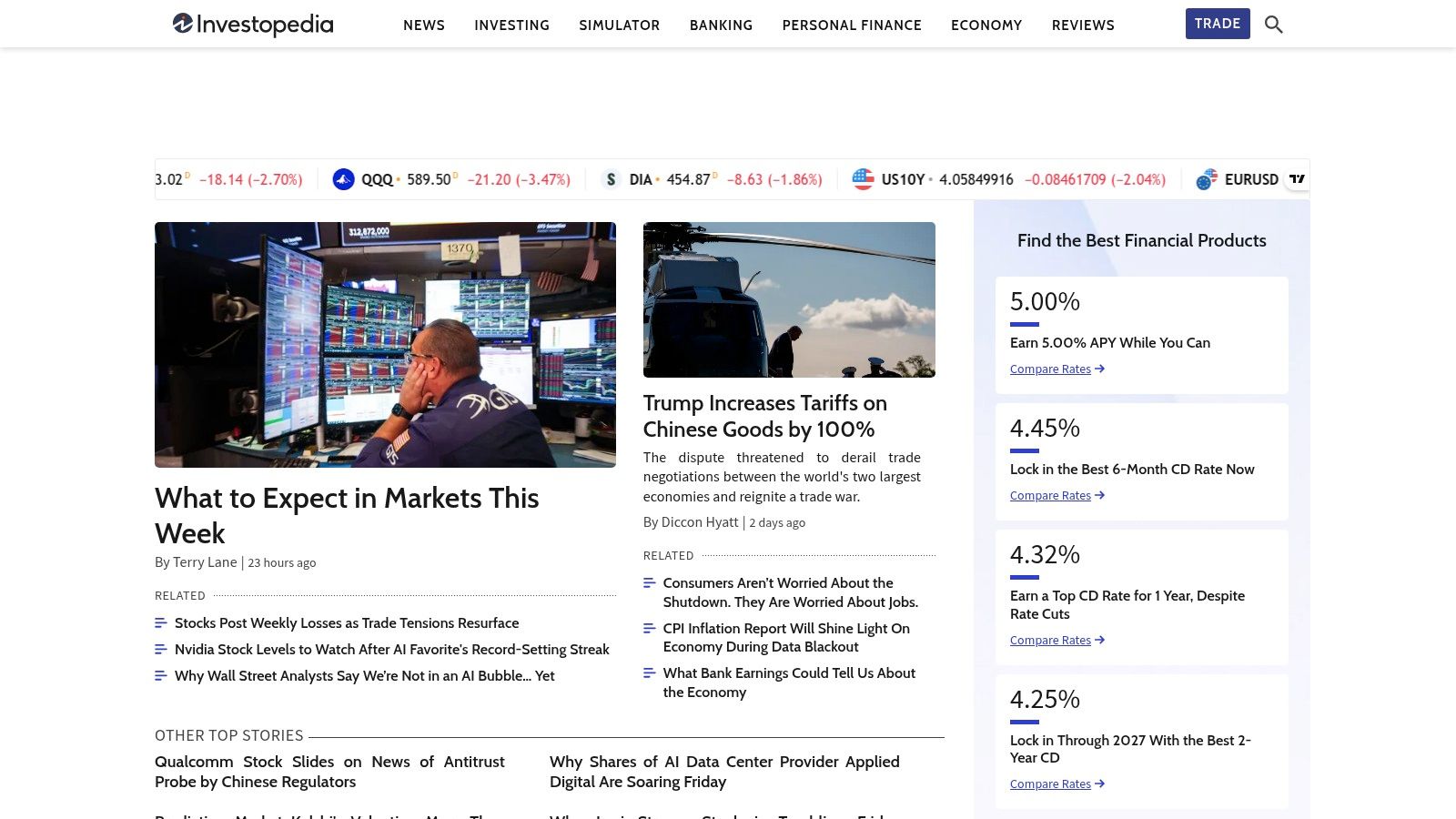Click the helicopter article thumbnail
The width and height of the screenshot is (1456, 819).
[x=789, y=299]
